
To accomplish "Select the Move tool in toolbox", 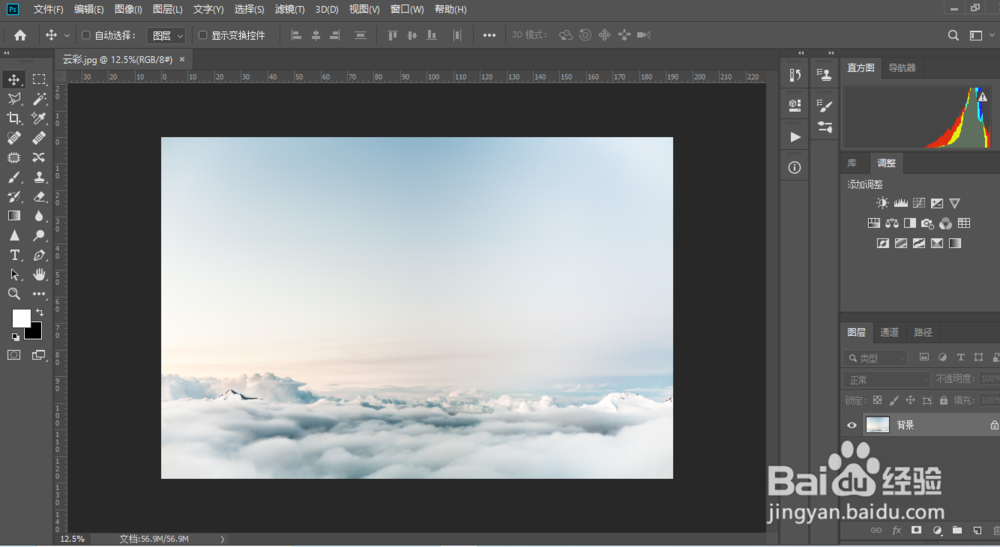I will click(13, 79).
